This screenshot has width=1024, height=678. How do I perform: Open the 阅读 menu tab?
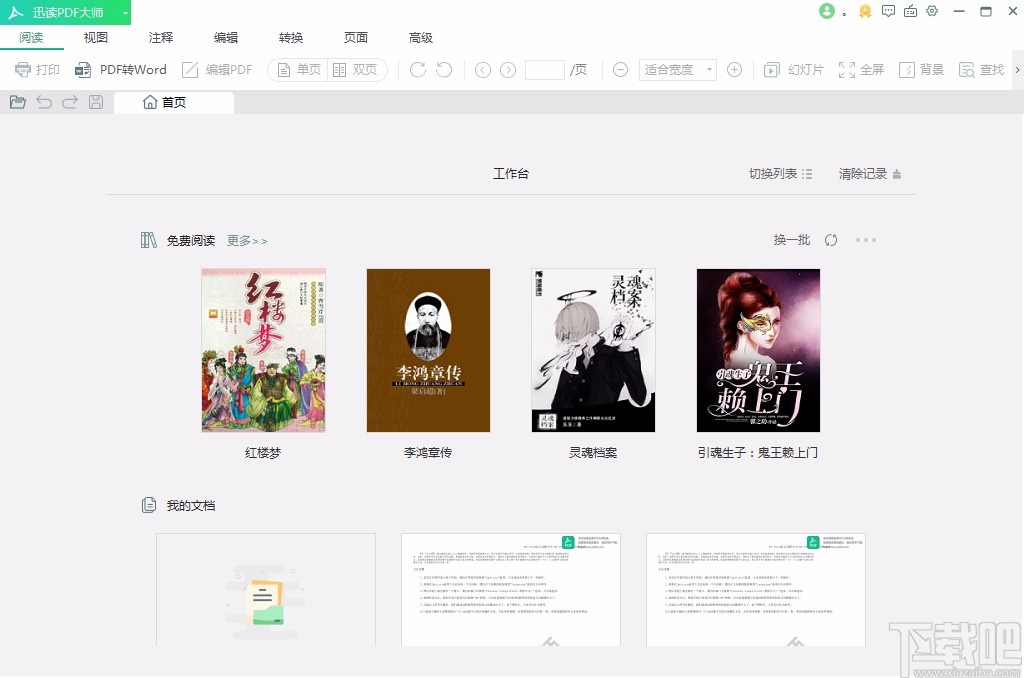pos(31,38)
